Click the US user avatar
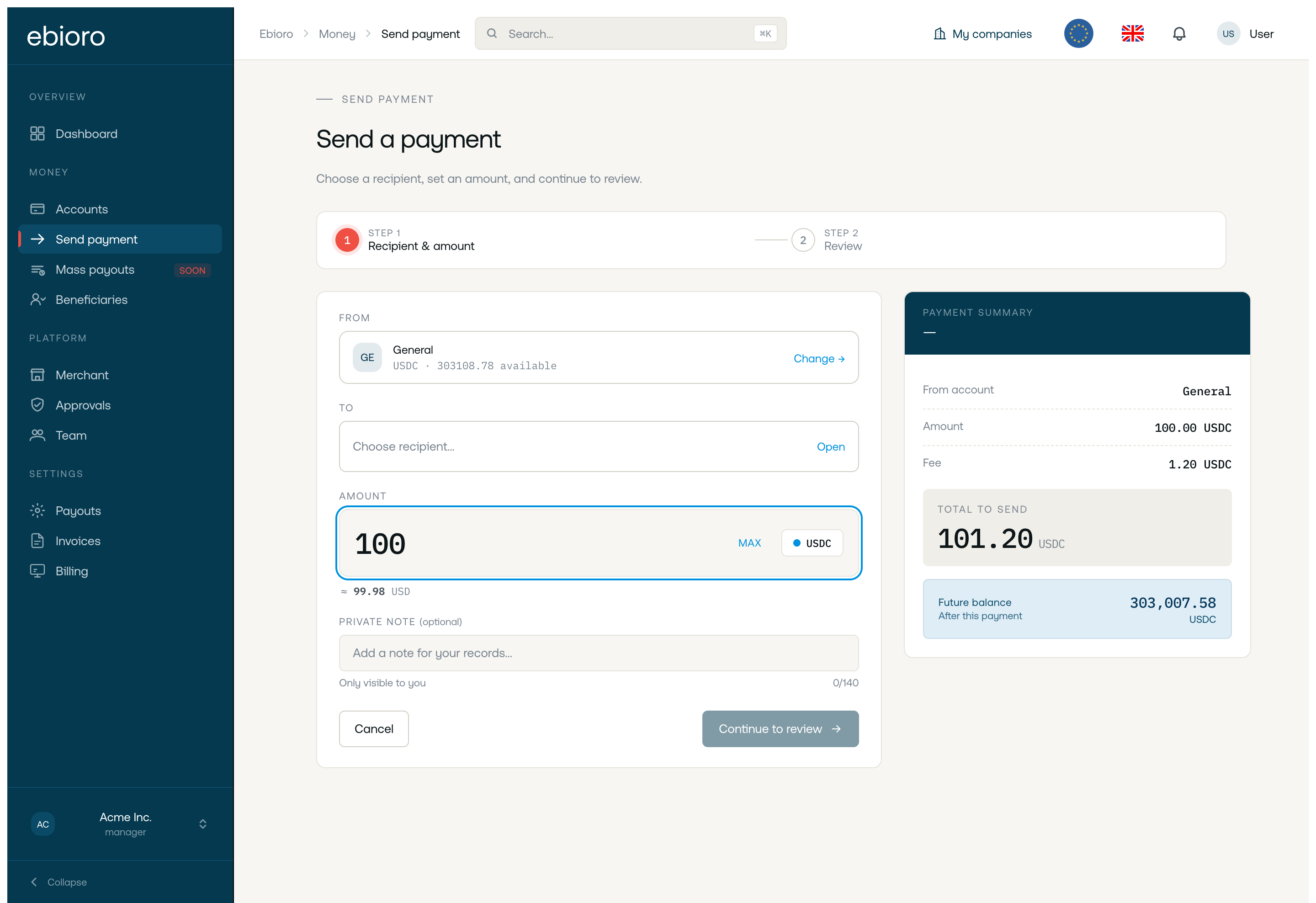Viewport: 1316px width, 903px height. point(1228,33)
